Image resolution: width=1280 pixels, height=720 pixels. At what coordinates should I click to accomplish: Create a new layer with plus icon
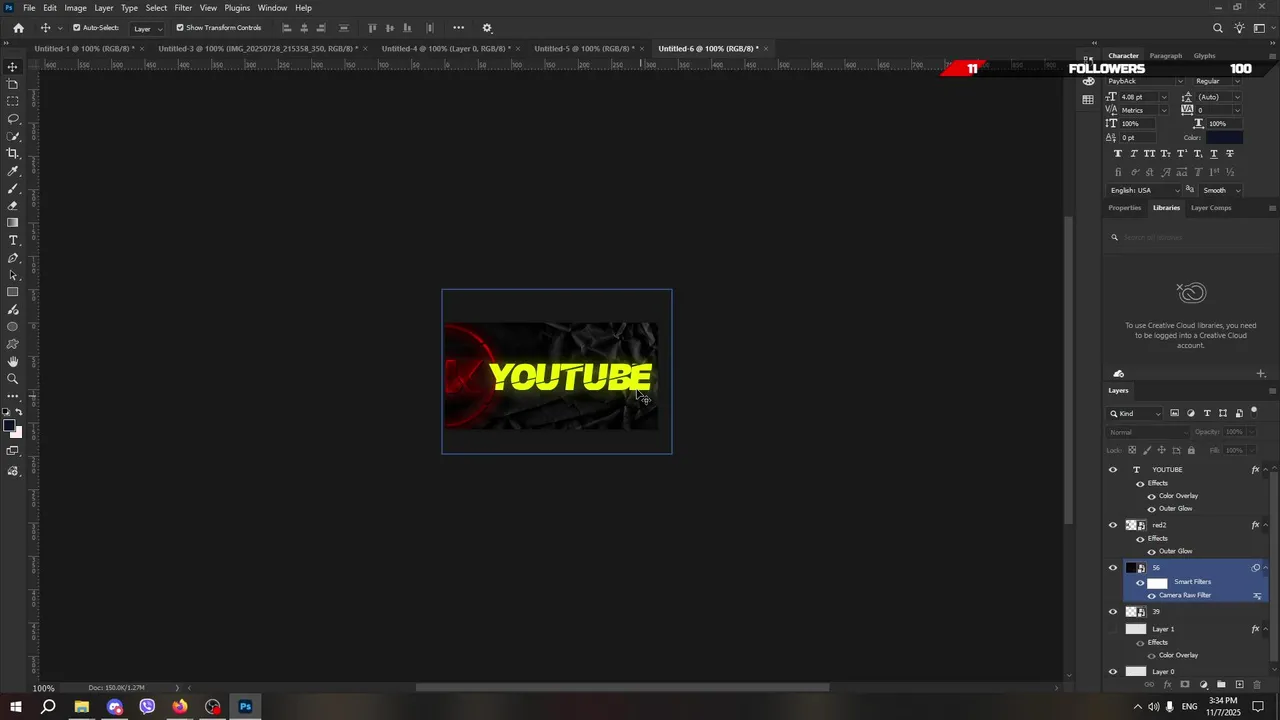1239,685
